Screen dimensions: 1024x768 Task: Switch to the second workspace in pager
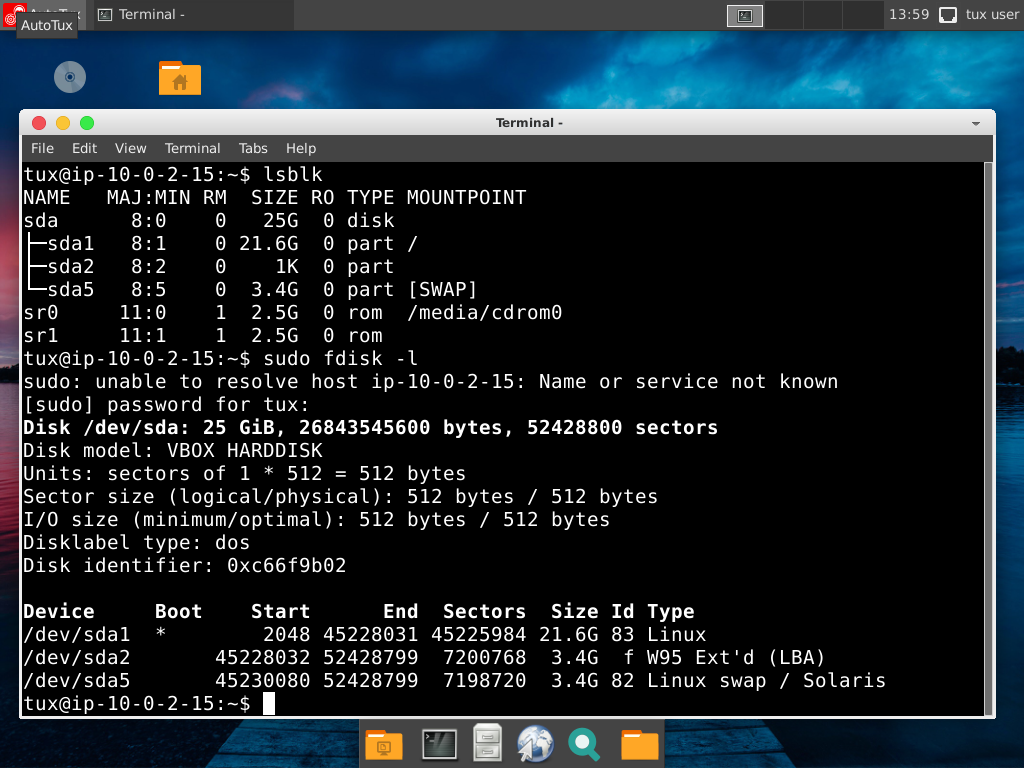pyautogui.click(x=784, y=15)
